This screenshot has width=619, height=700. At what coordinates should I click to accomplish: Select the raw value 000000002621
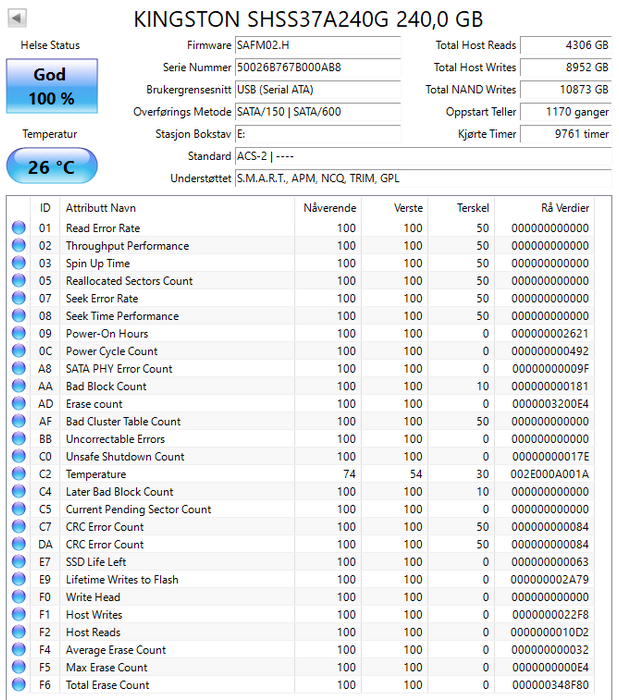pos(550,333)
